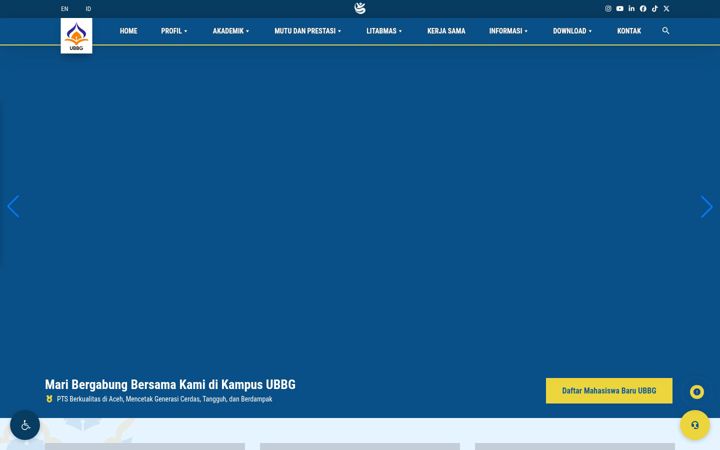Click the globe emblem in top bar

(360, 8)
